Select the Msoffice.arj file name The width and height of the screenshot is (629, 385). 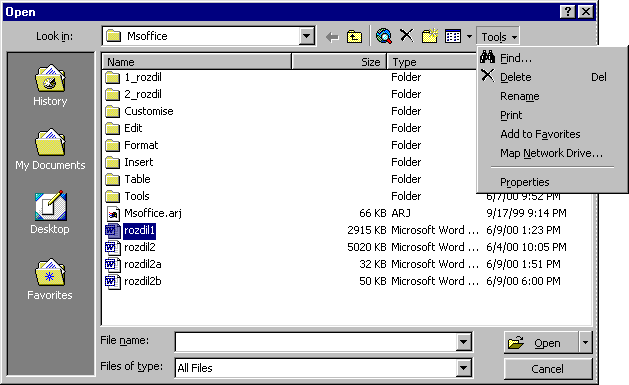coord(153,213)
